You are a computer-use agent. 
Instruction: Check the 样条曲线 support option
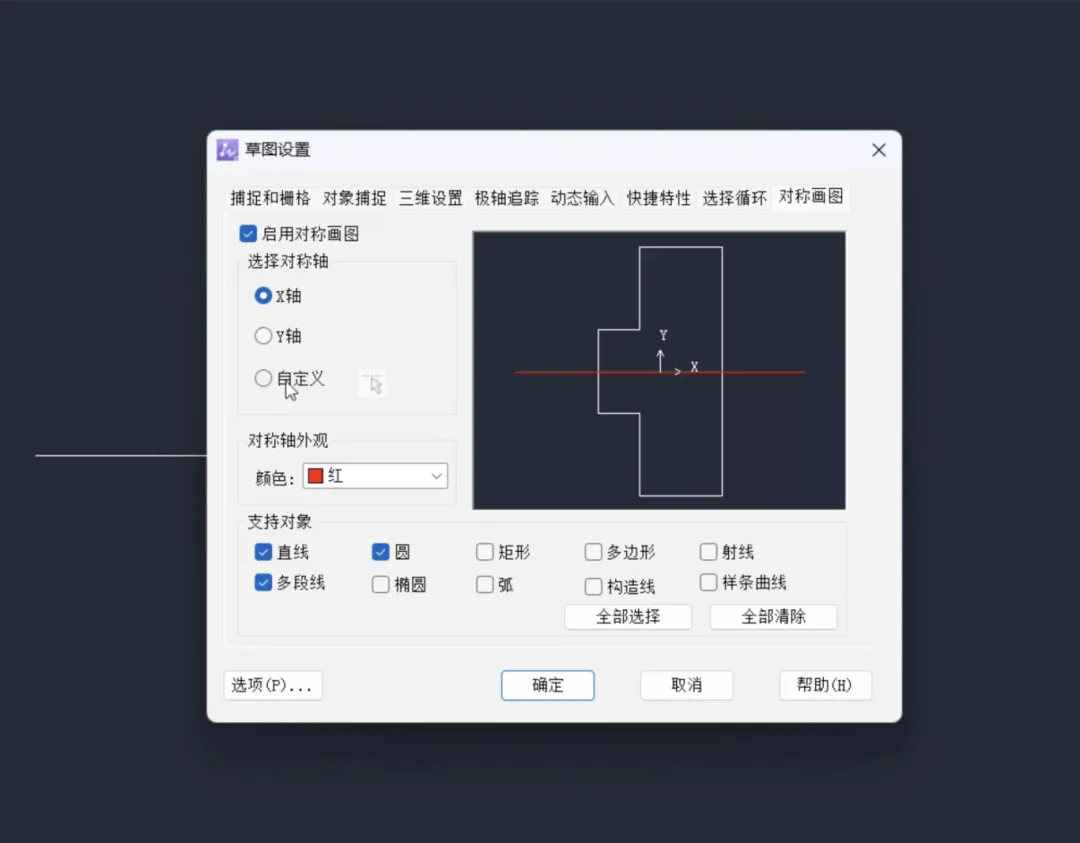pyautogui.click(x=708, y=583)
